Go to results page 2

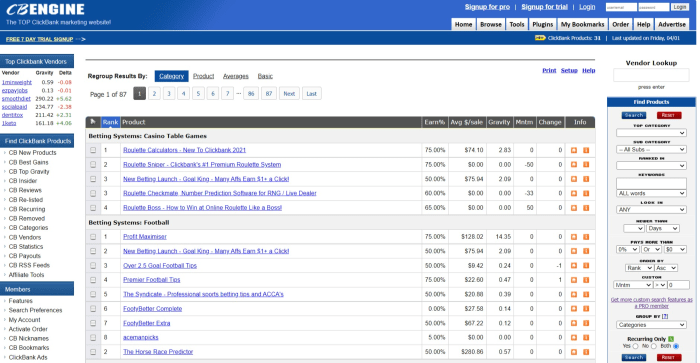coord(154,94)
